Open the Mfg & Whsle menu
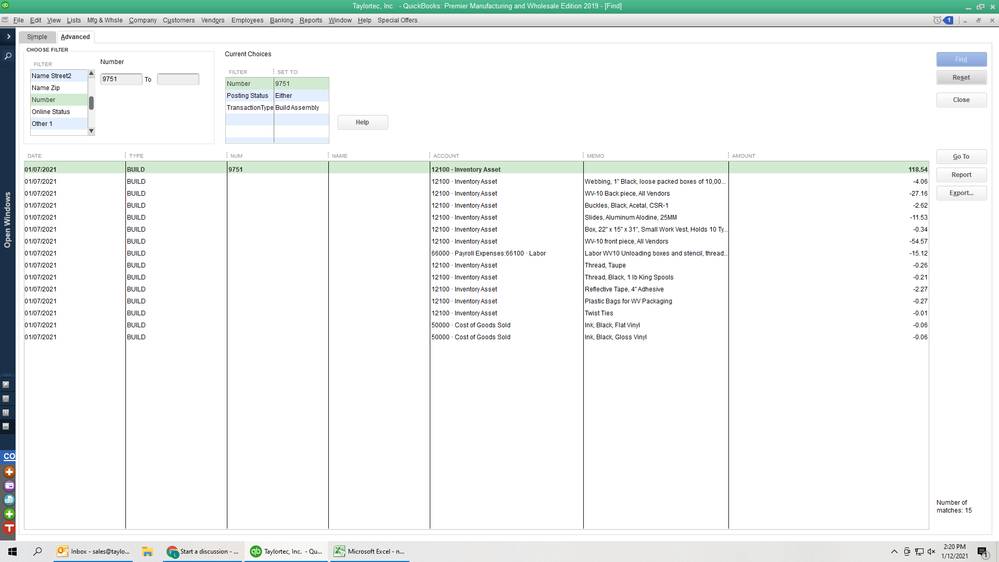The height and width of the screenshot is (562, 999). tap(104, 20)
